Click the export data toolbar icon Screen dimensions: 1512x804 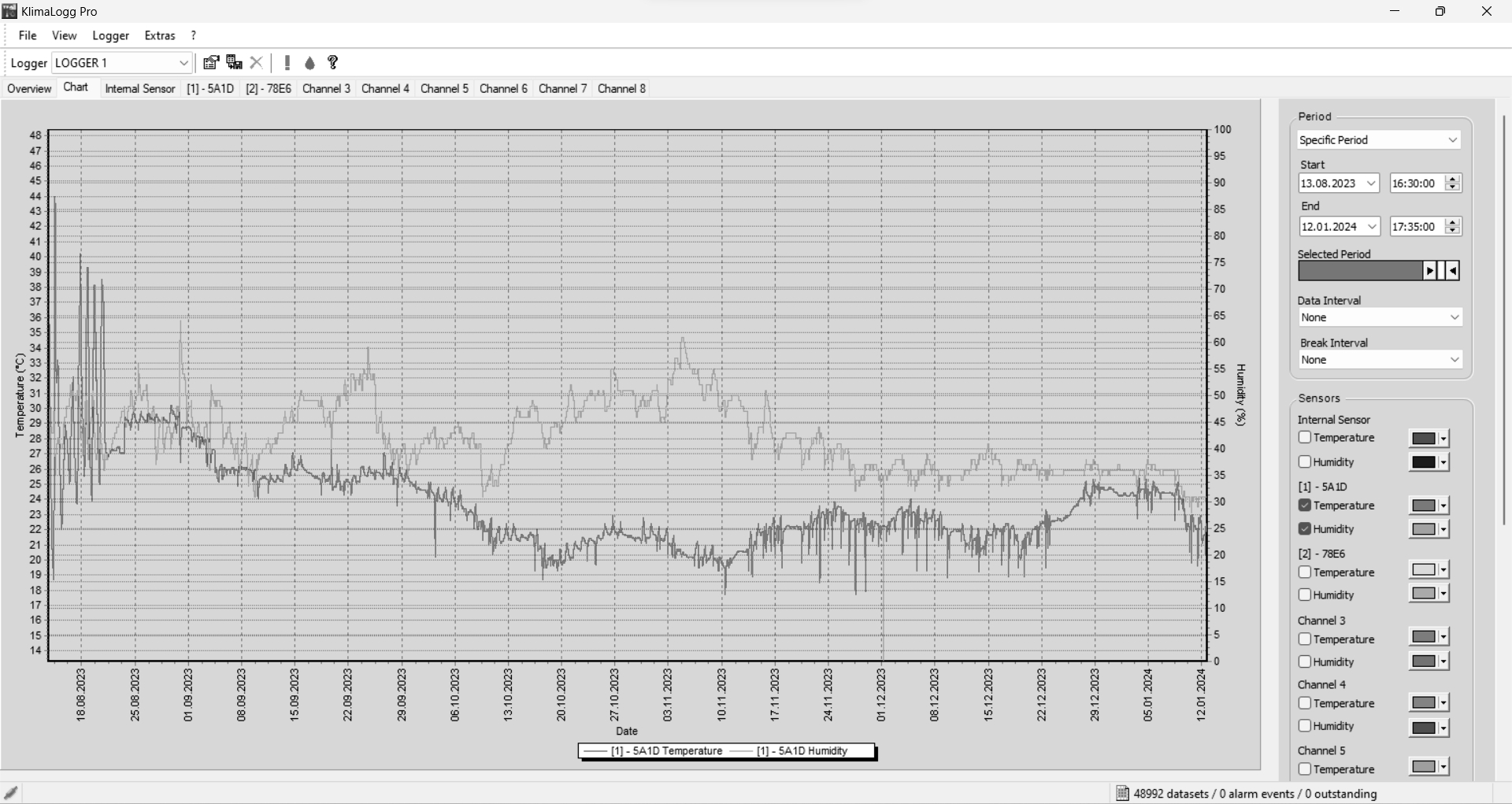(x=234, y=63)
